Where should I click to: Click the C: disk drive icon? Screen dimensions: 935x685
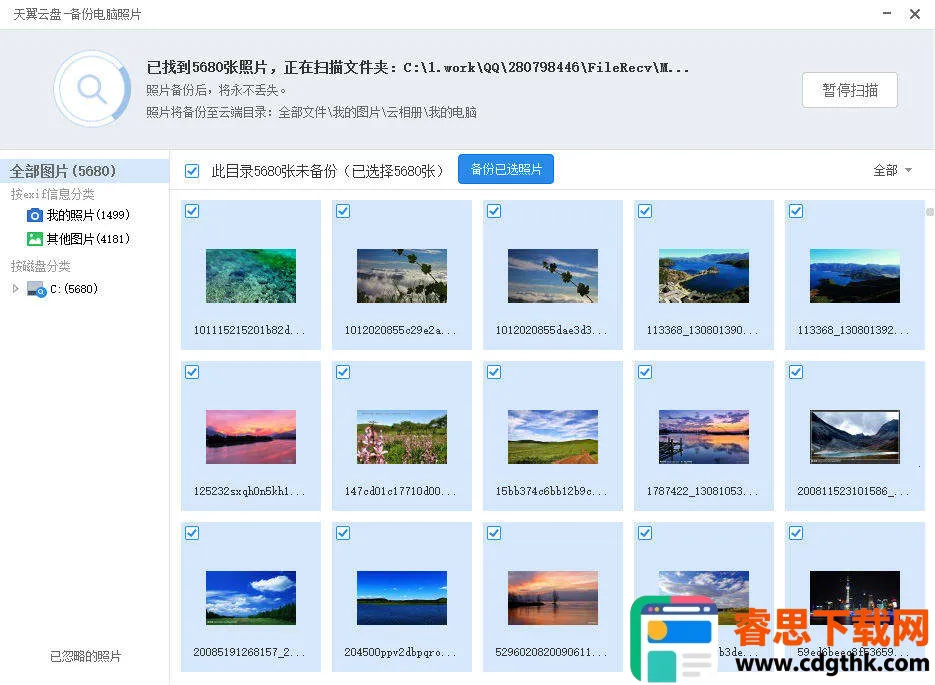[x=37, y=289]
